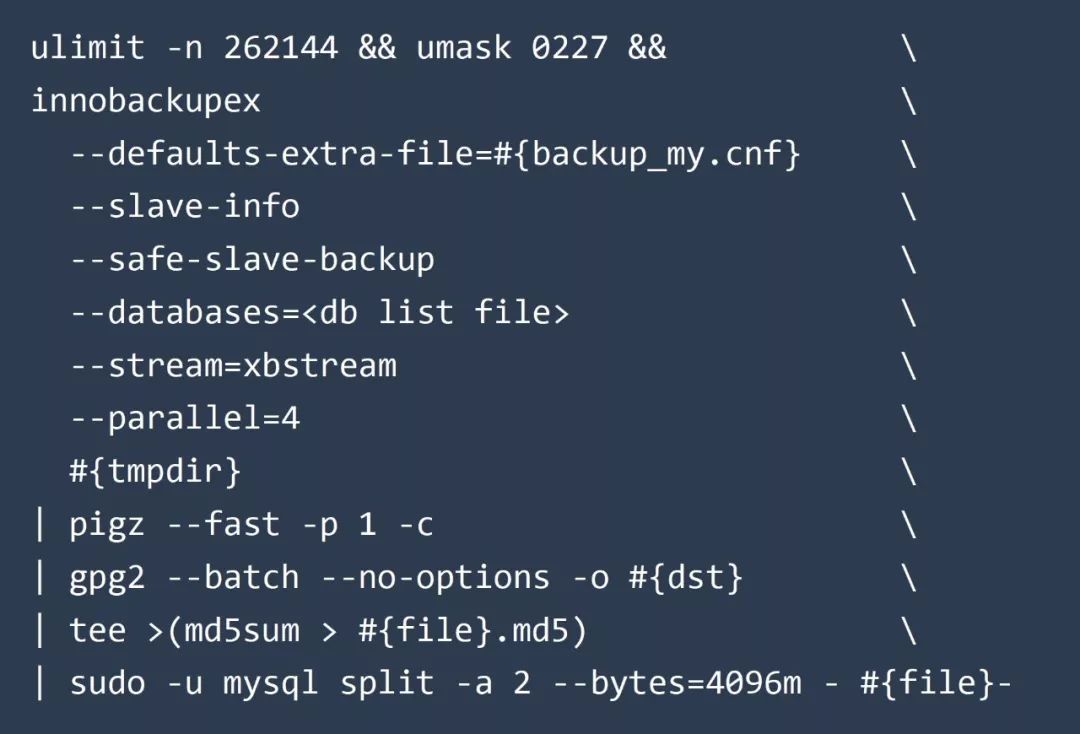Click the umask 0227 text

tap(512, 48)
